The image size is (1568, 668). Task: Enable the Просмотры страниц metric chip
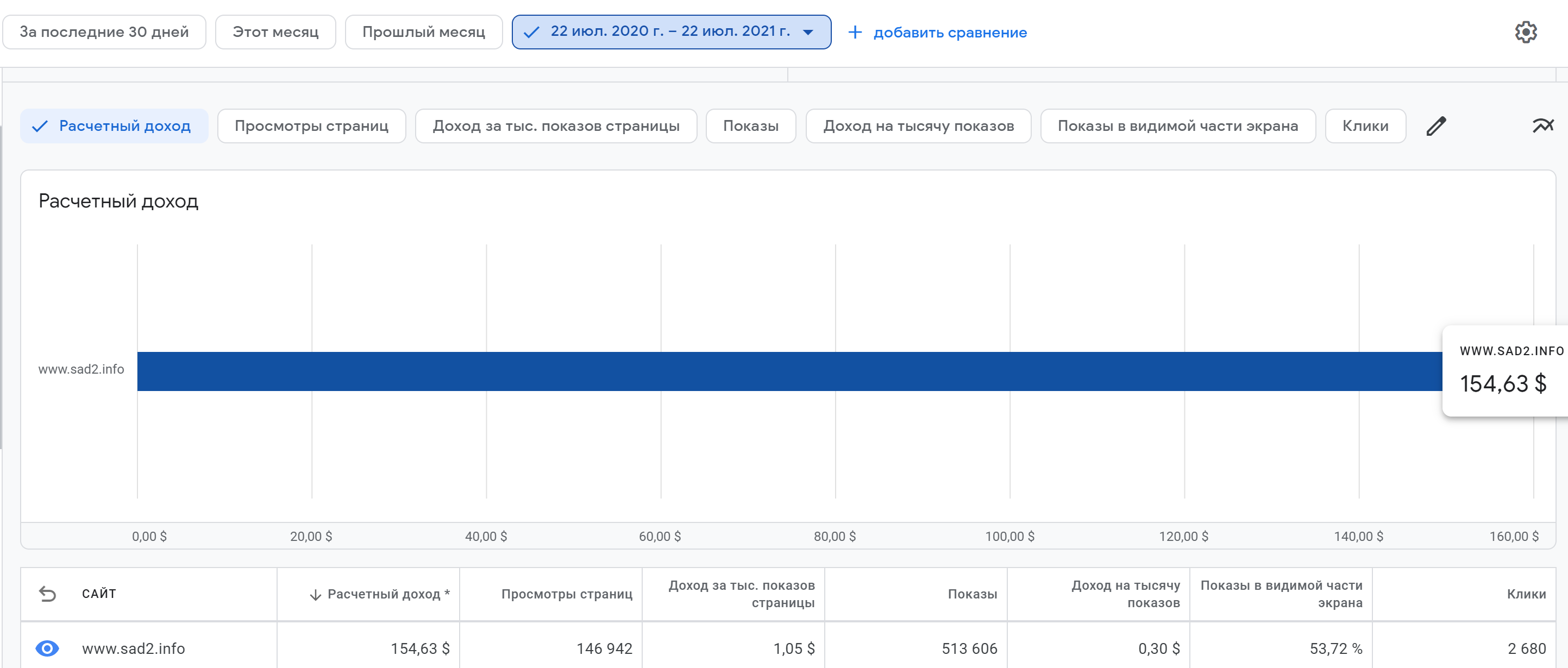(x=311, y=126)
